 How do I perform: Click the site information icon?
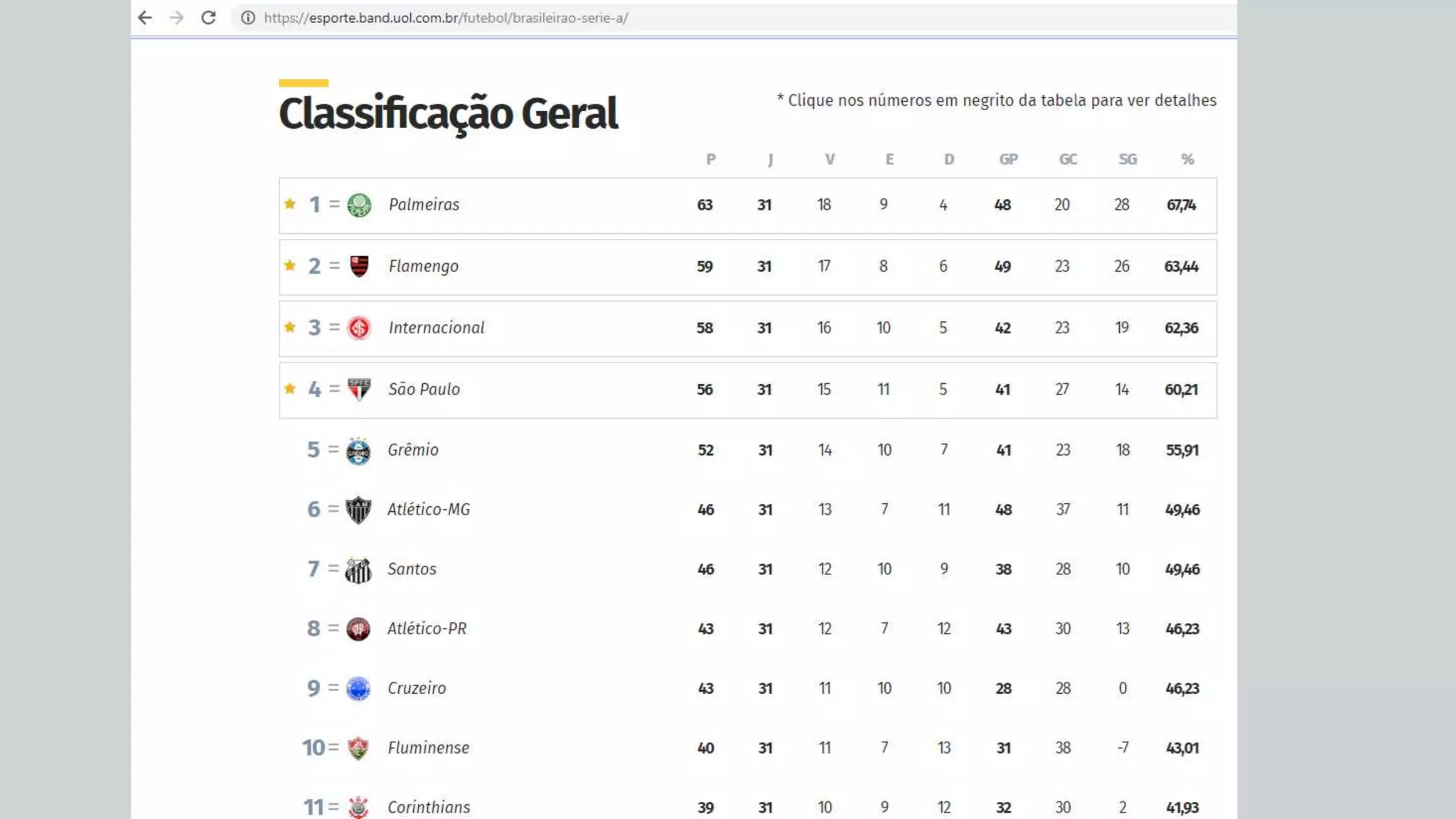coord(248,18)
